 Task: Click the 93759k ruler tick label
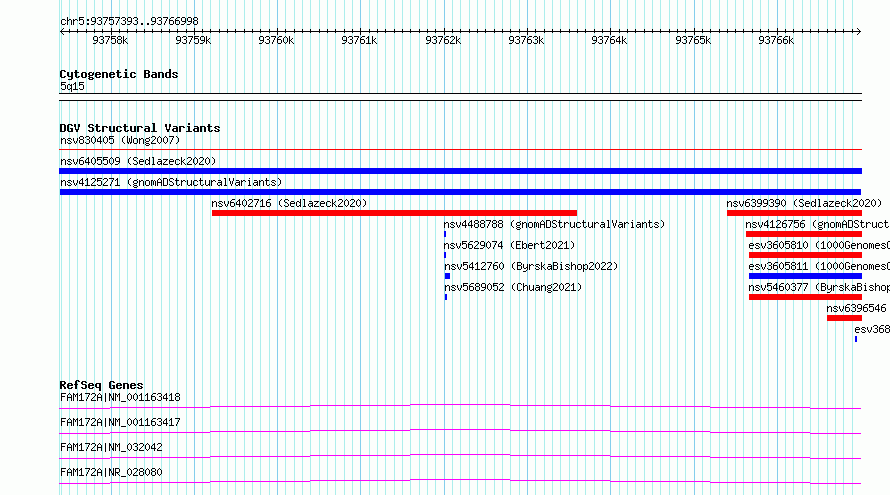tap(193, 40)
